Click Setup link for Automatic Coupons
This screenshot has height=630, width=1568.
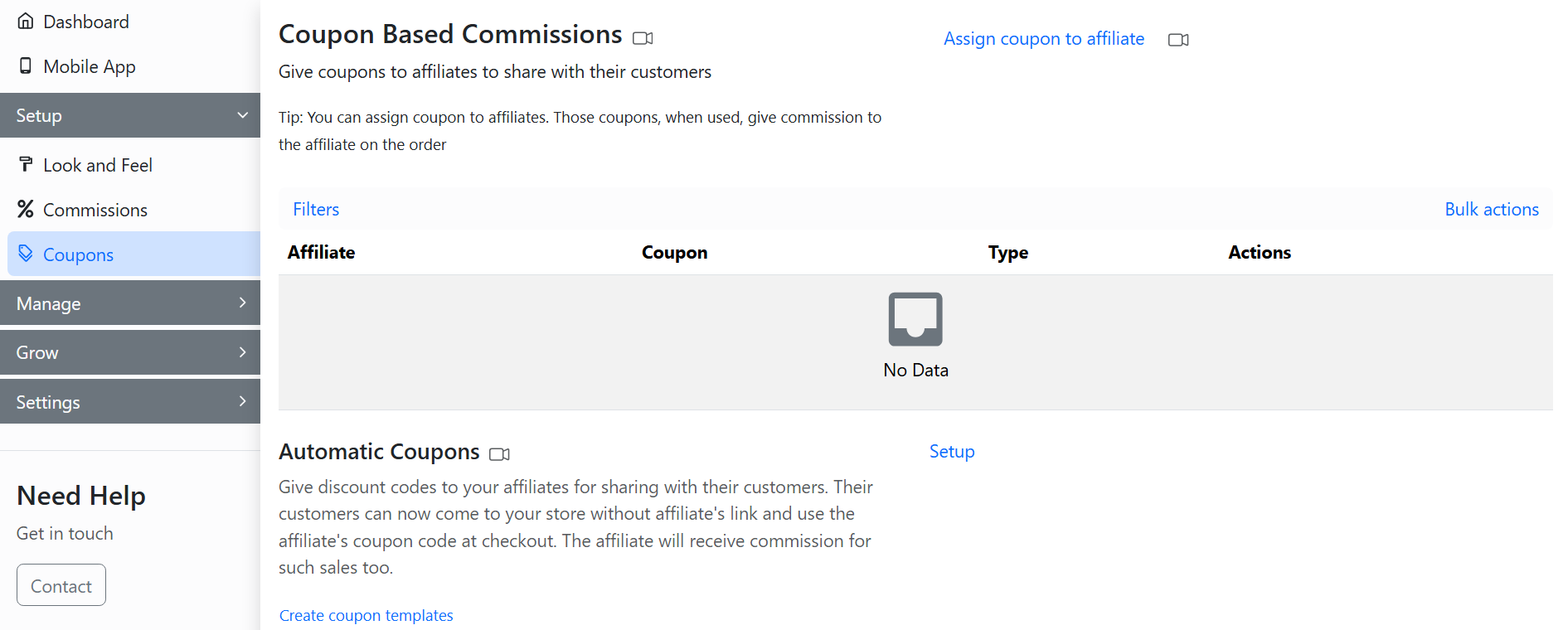pos(951,452)
